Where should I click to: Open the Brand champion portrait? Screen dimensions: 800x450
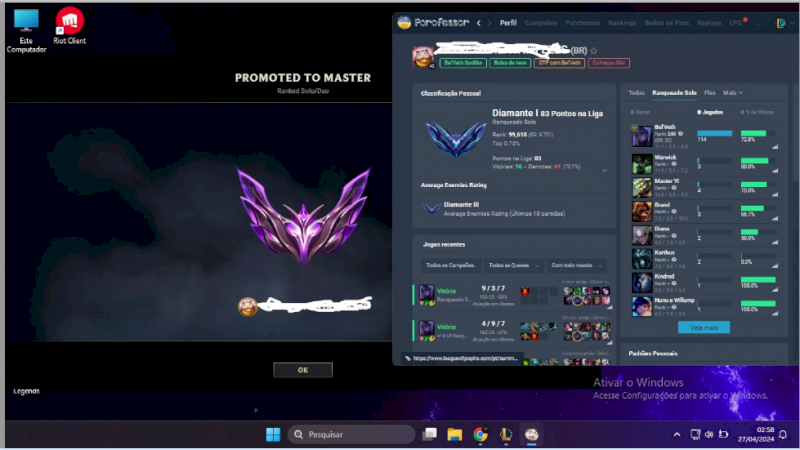coord(642,211)
